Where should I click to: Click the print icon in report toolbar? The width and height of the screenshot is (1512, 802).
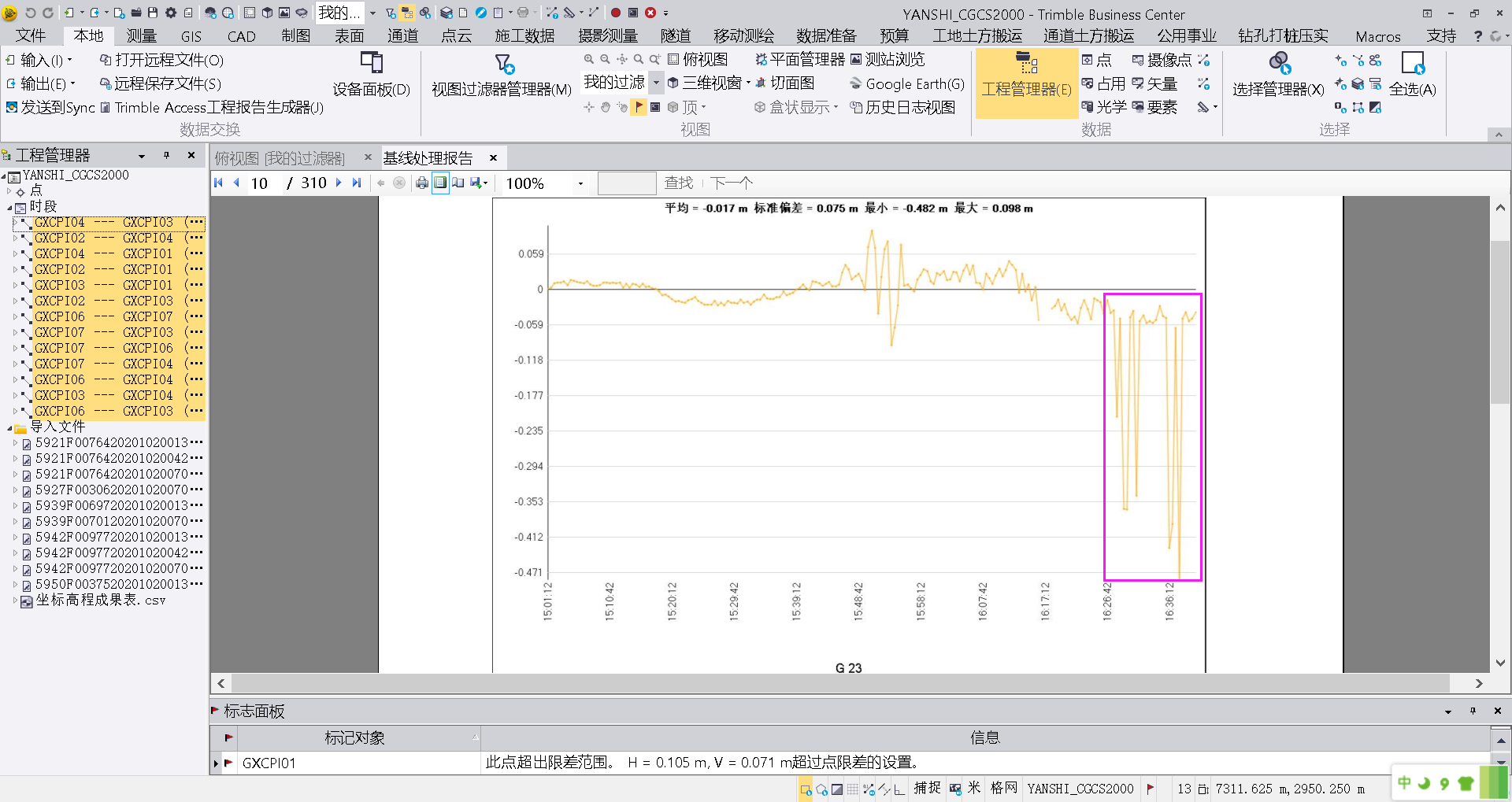(422, 183)
